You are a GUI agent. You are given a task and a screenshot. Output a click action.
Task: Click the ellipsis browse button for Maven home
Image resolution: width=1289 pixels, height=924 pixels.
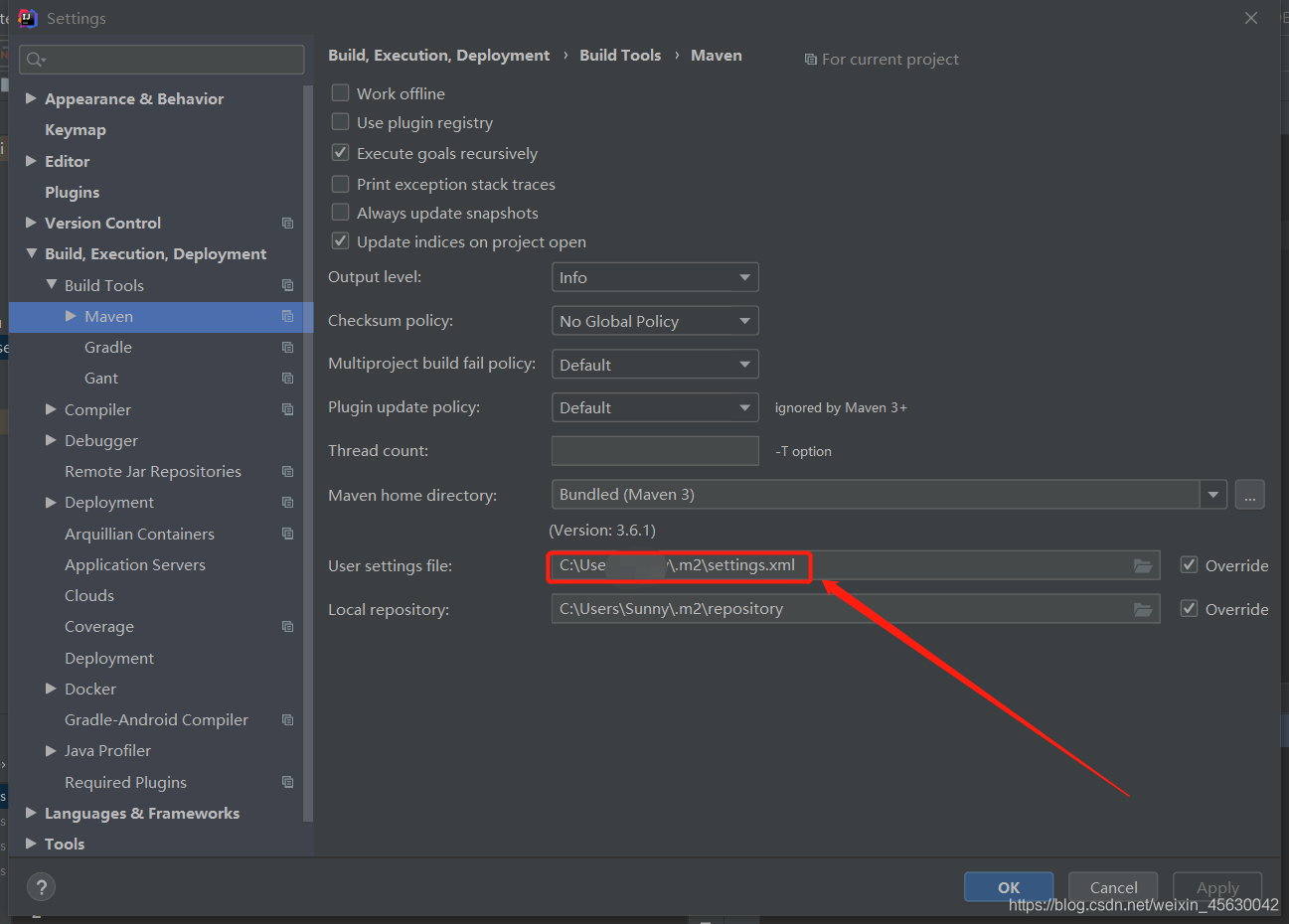point(1250,495)
